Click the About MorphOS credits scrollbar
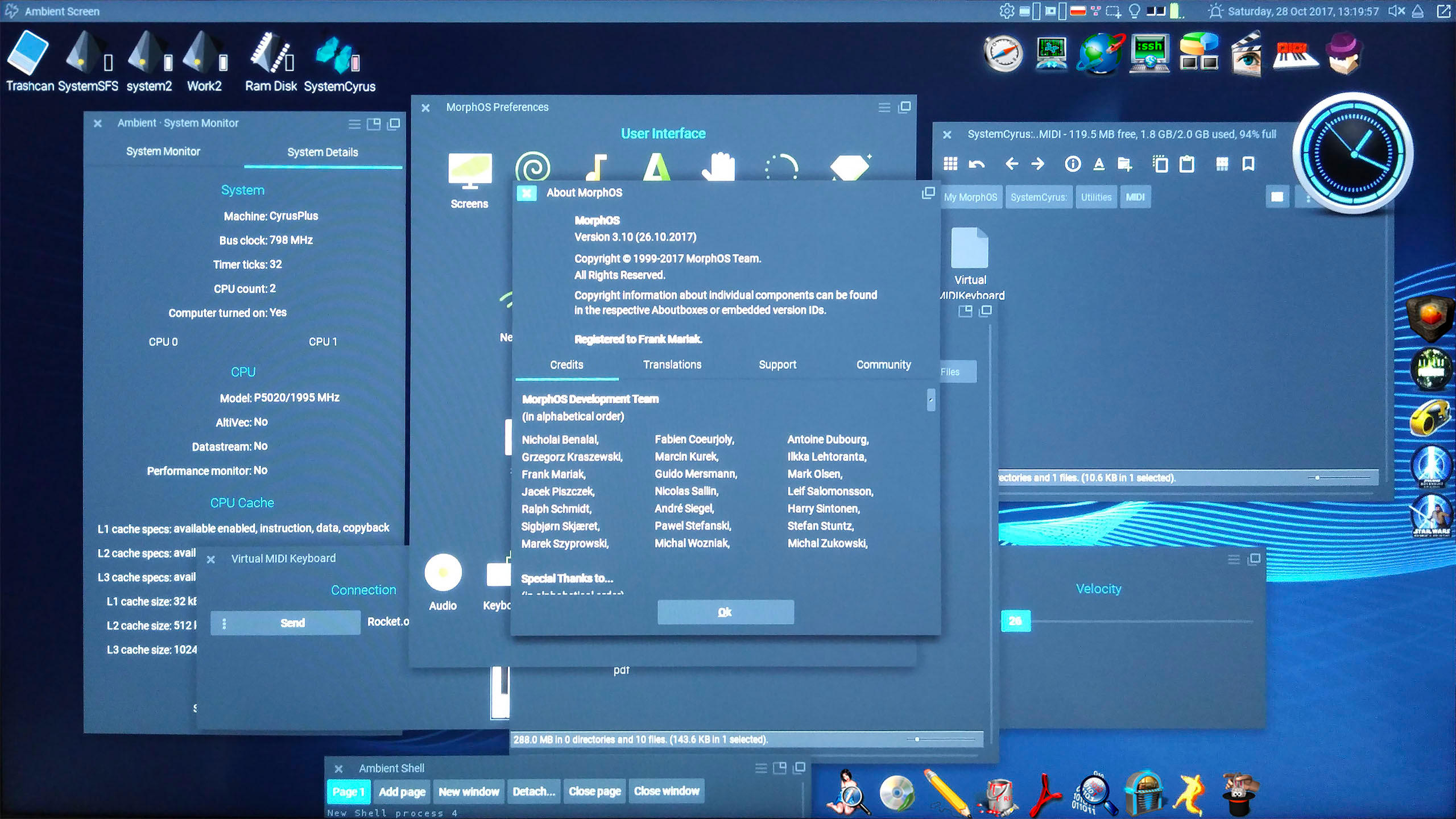Image resolution: width=1456 pixels, height=819 pixels. click(x=930, y=400)
